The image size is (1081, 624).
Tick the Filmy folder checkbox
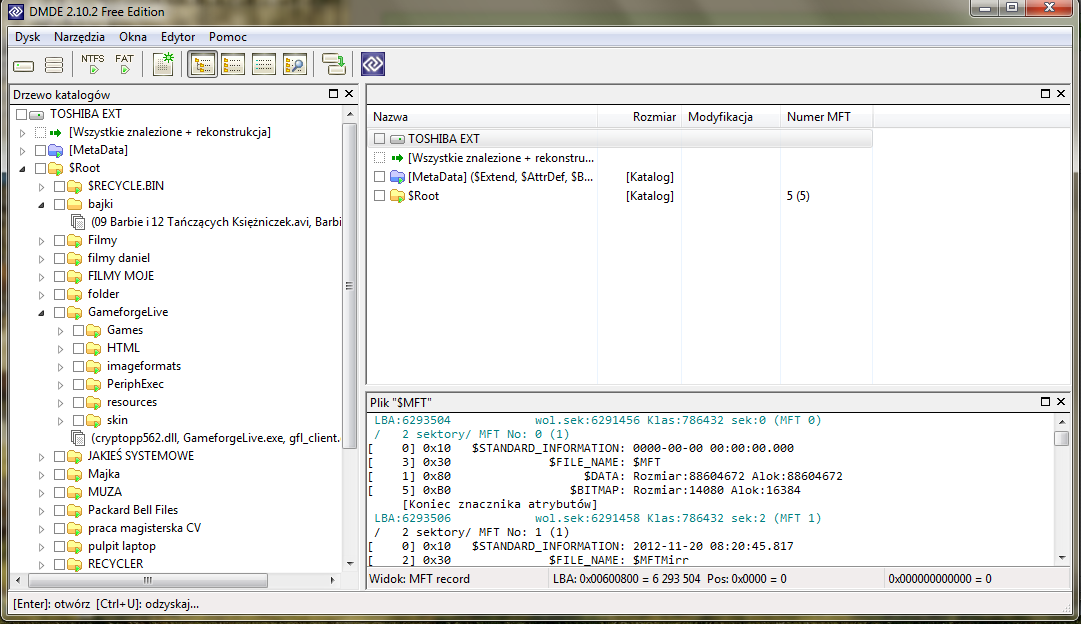(x=59, y=241)
